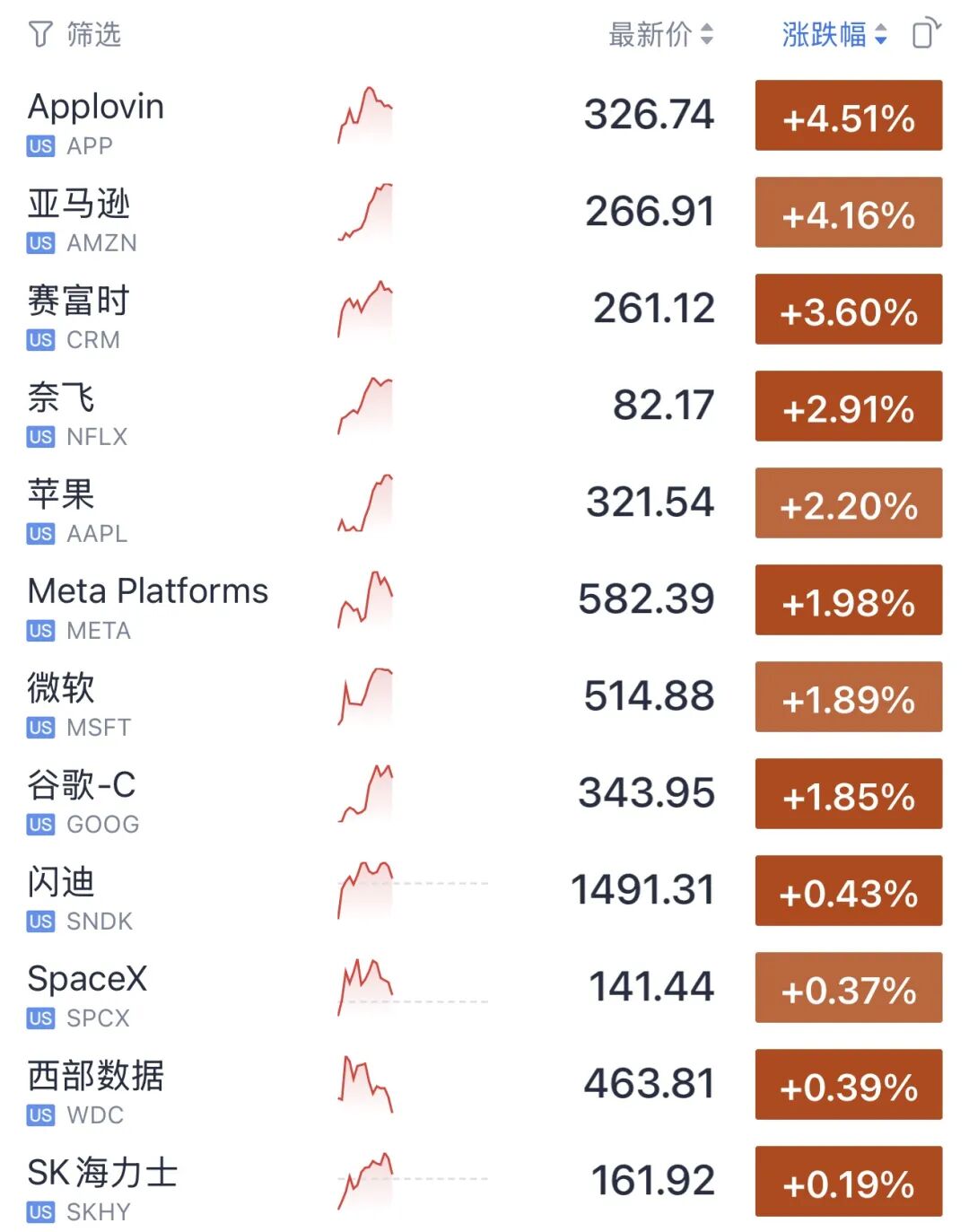Toggle 苹果 +2.20% change badge

point(849,502)
